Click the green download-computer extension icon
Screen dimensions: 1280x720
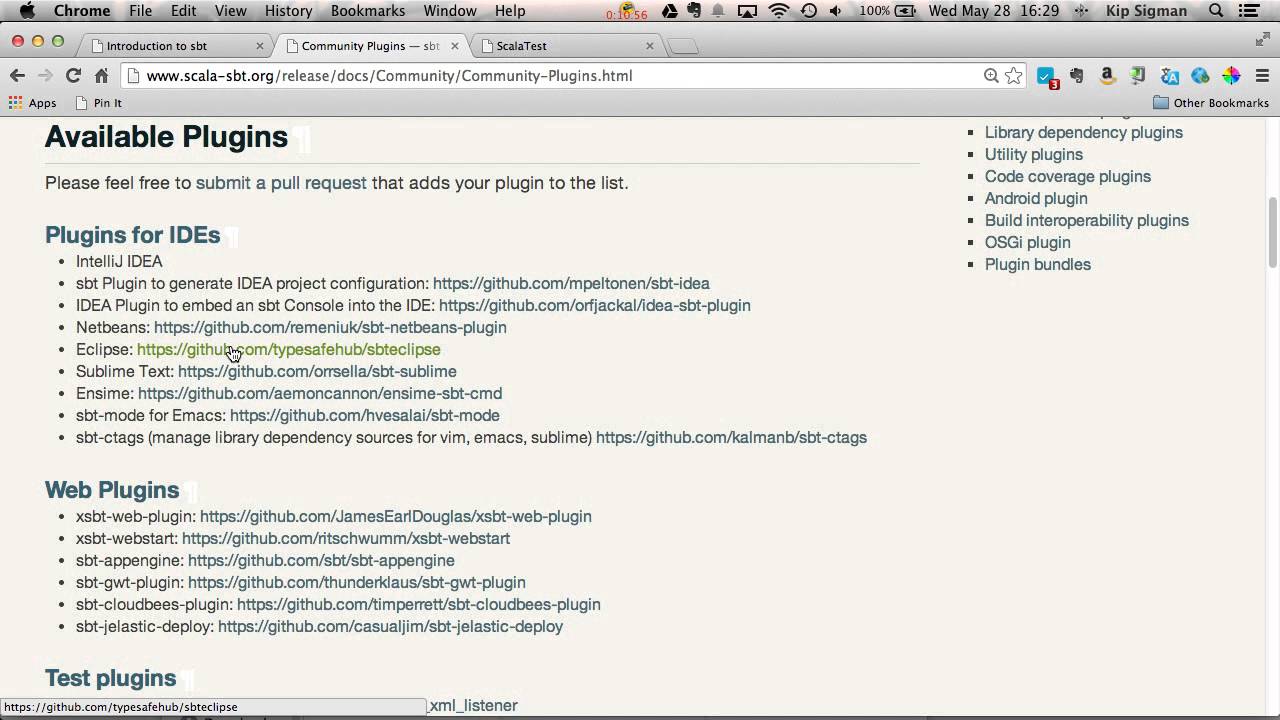(x=1138, y=76)
